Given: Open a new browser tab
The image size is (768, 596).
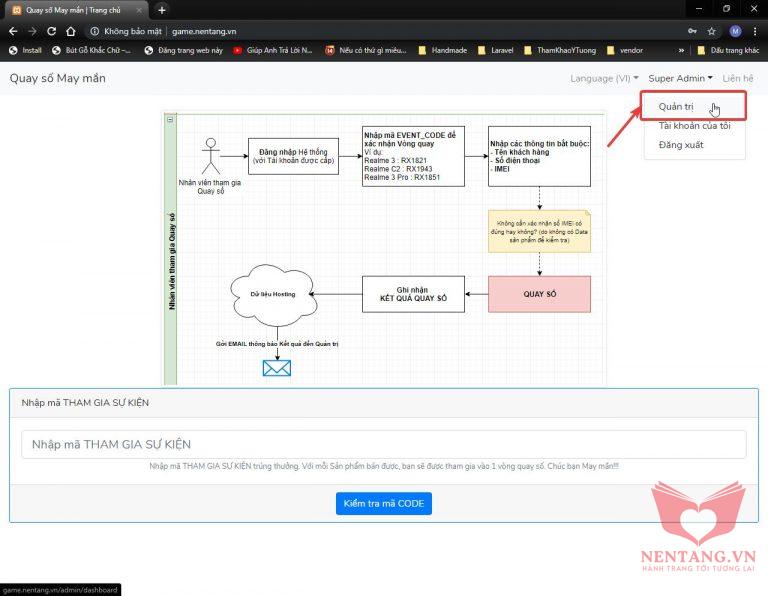Looking at the screenshot, I should [x=162, y=10].
